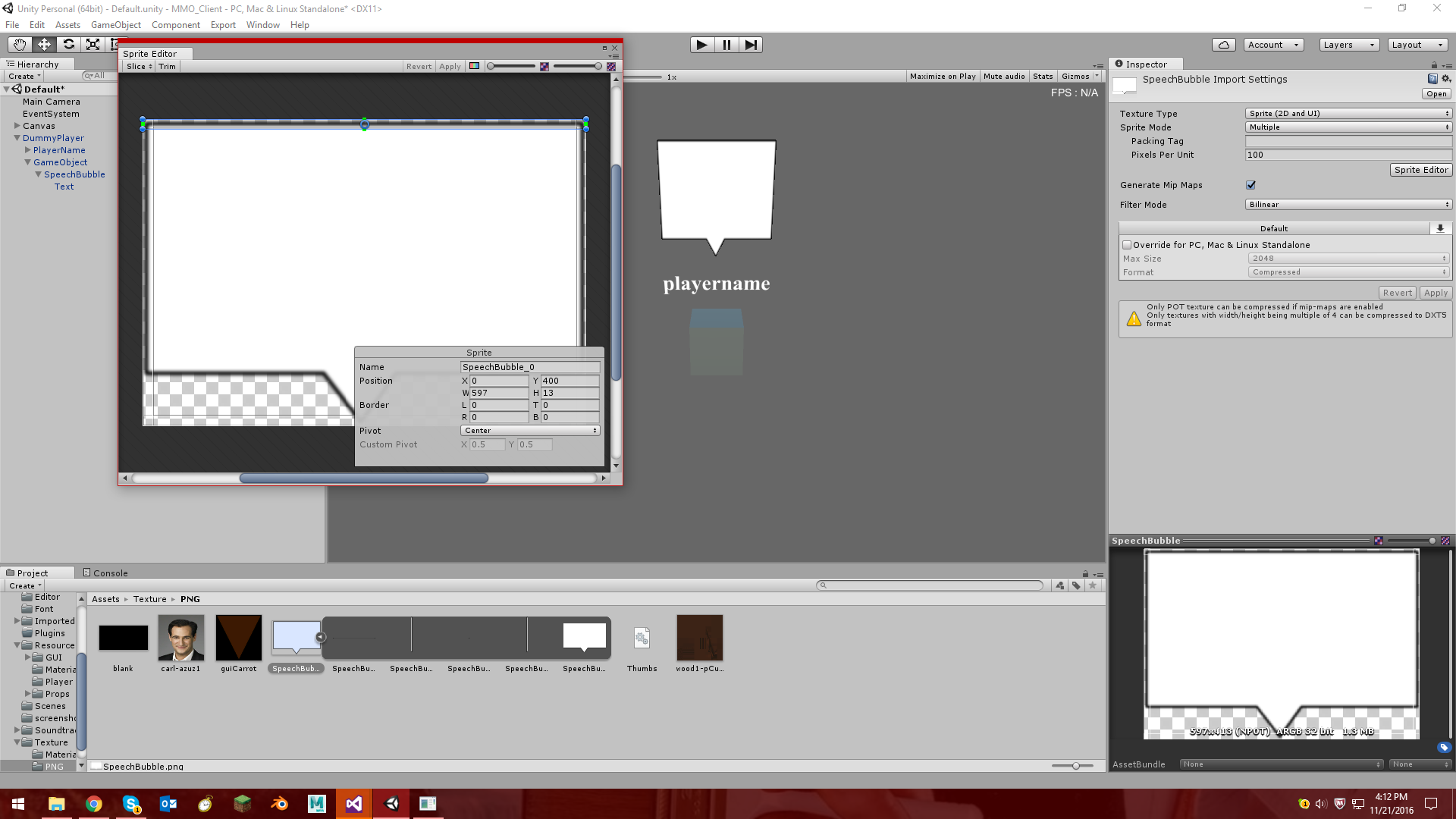Viewport: 1456px width, 819px height.
Task: Toggle Maximize on Play
Action: pyautogui.click(x=942, y=77)
